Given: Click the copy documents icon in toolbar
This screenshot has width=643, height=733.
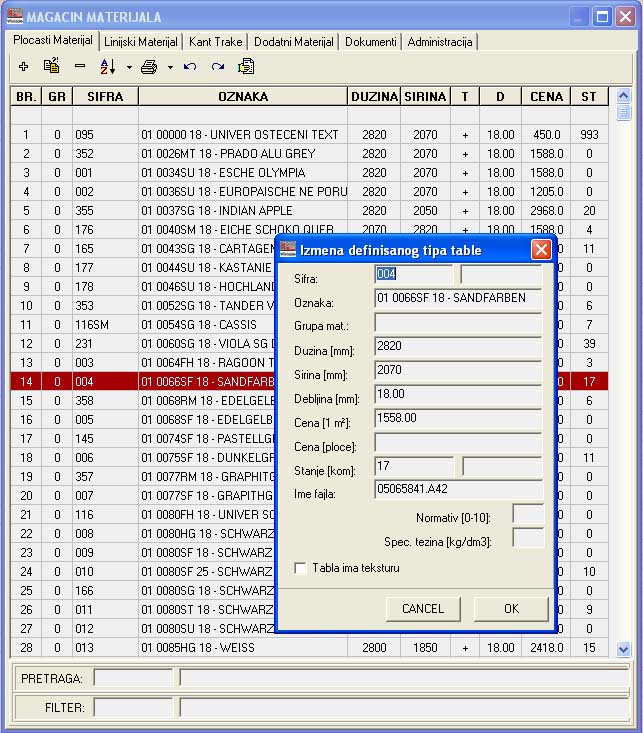Looking at the screenshot, I should pyautogui.click(x=246, y=67).
